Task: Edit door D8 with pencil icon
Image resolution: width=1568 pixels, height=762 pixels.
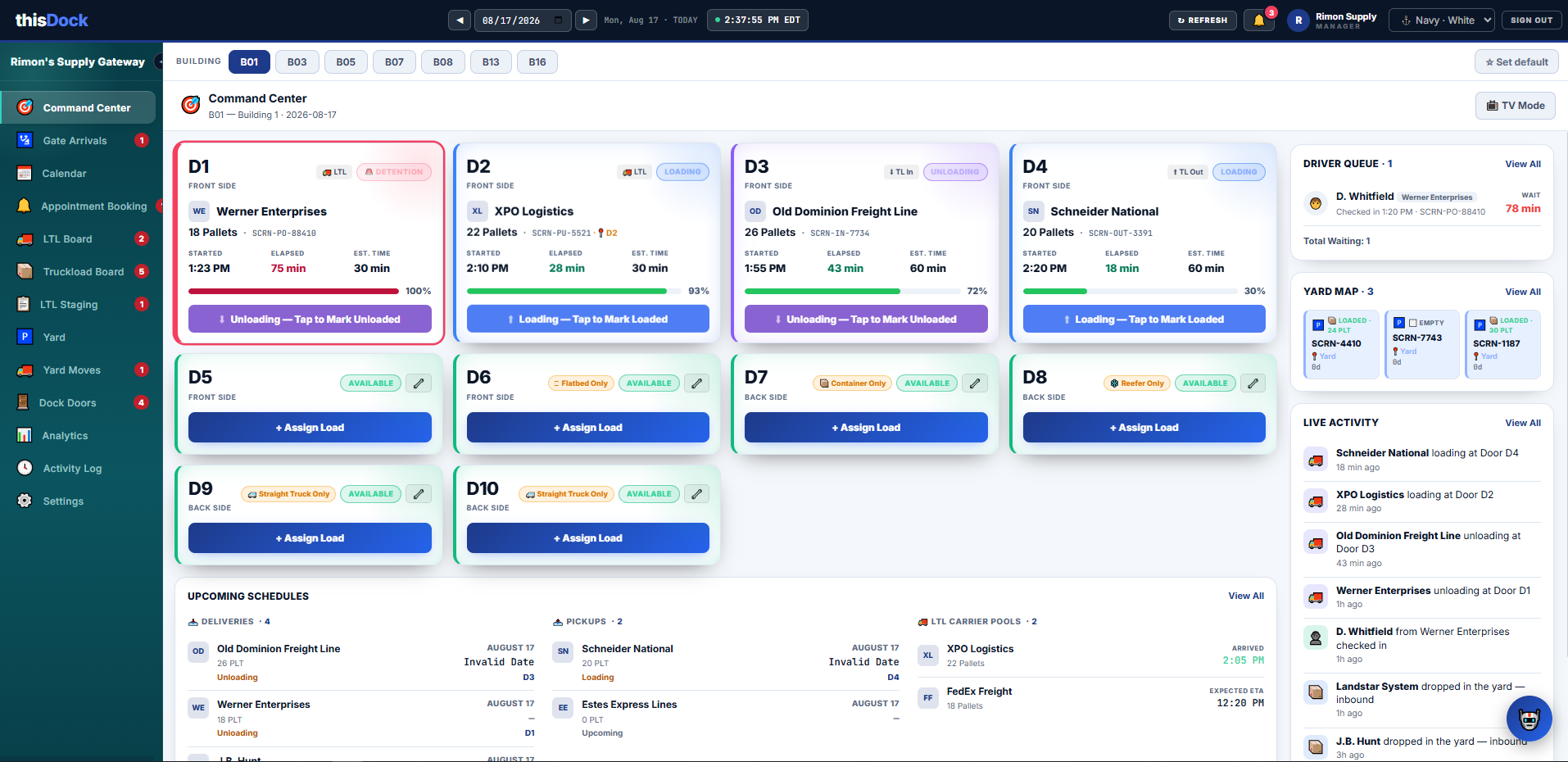Action: point(1253,383)
